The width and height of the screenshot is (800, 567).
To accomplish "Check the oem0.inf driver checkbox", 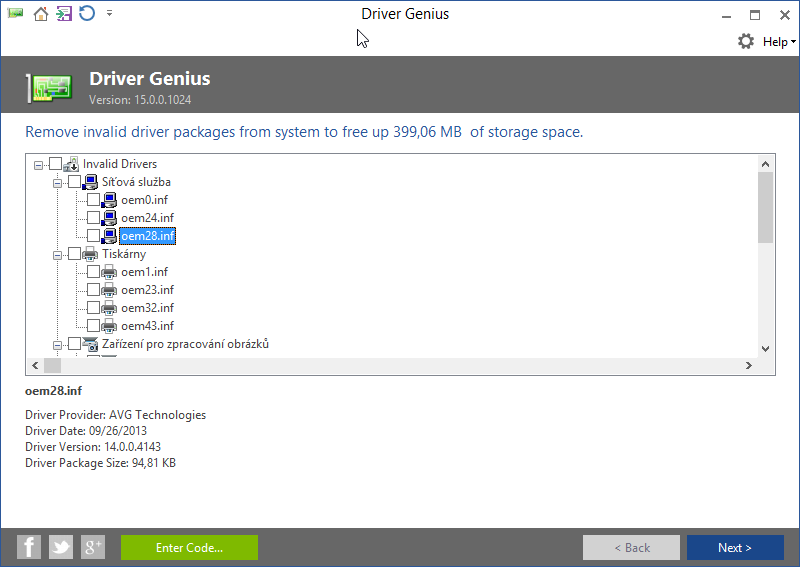I will click(93, 200).
